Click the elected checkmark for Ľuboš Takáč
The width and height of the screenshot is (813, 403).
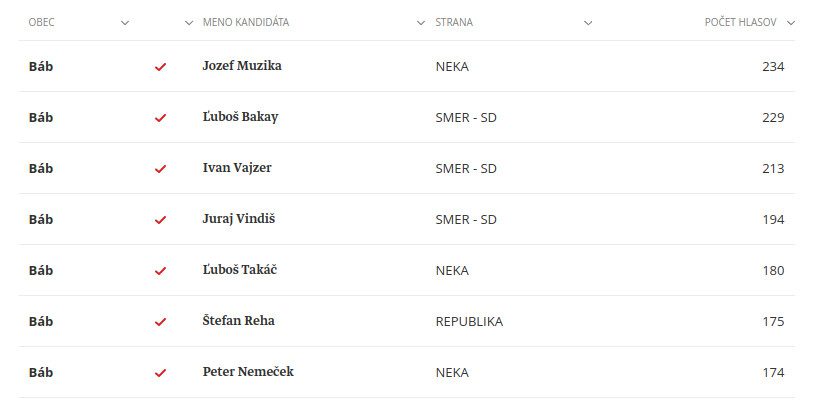point(160,271)
